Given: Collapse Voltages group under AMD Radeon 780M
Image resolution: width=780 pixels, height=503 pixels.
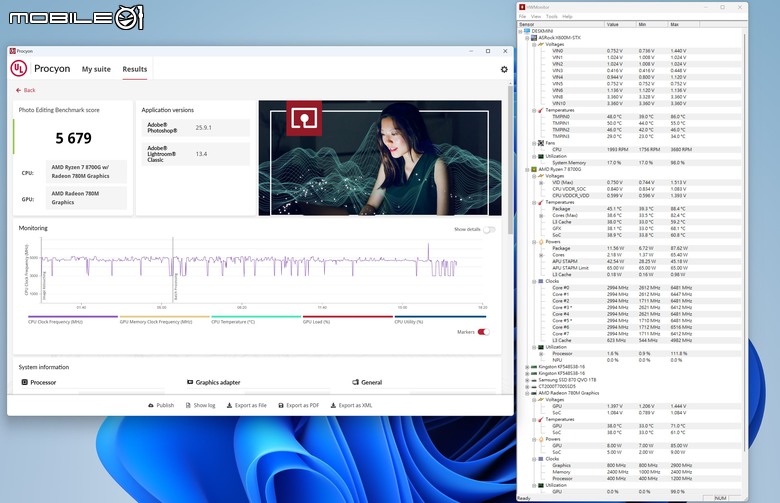Looking at the screenshot, I should point(534,400).
